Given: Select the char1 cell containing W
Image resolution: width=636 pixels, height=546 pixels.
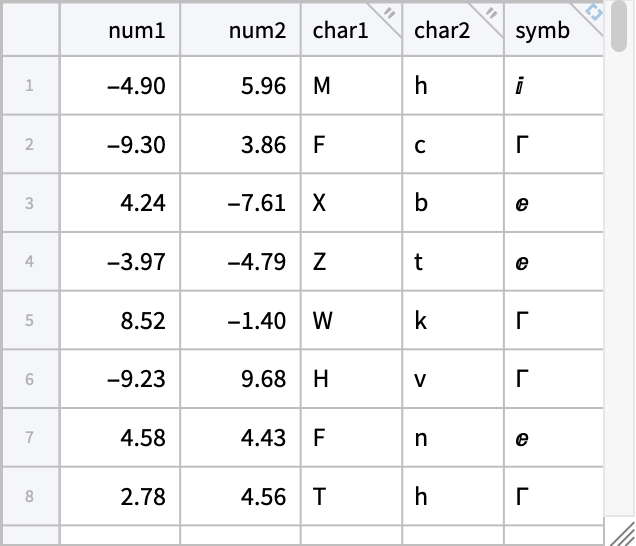Looking at the screenshot, I should pyautogui.click(x=350, y=321).
